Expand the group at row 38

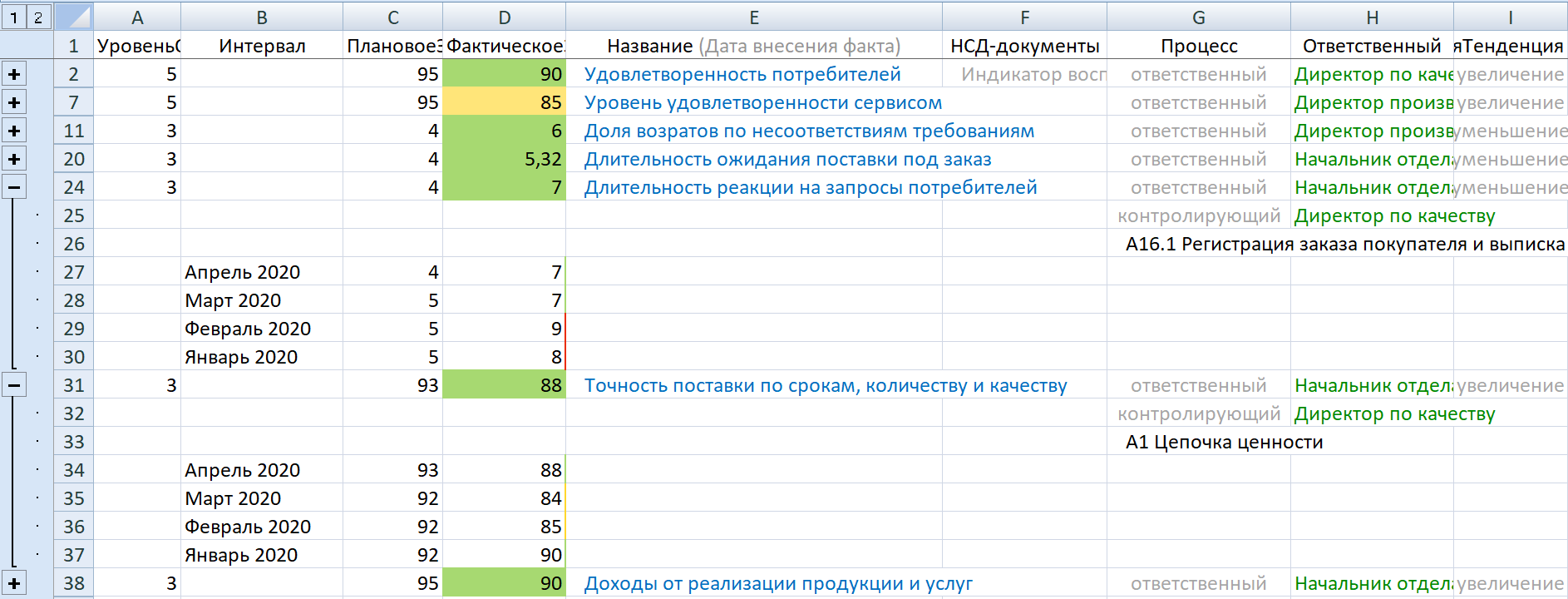[14, 583]
